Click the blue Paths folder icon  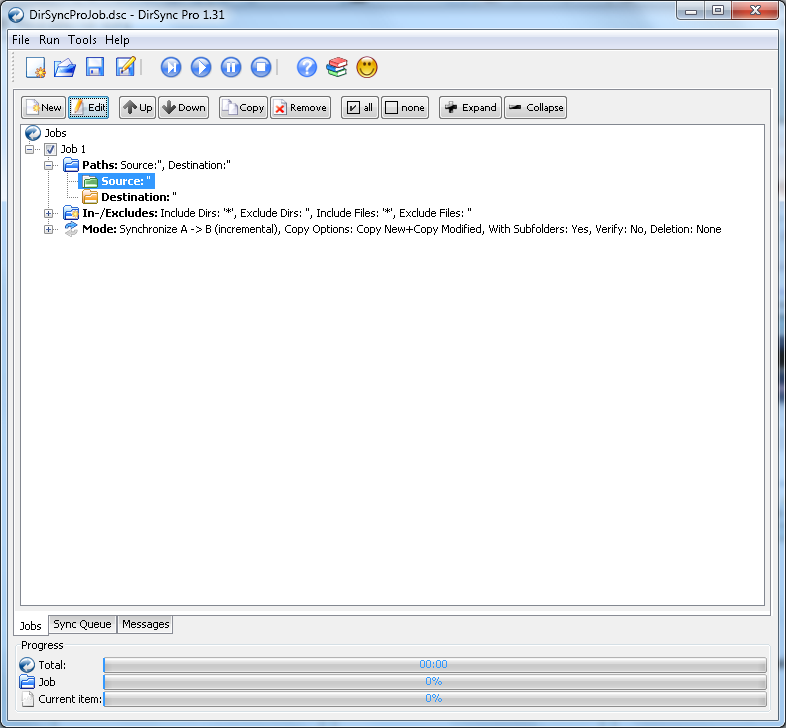pyautogui.click(x=71, y=165)
